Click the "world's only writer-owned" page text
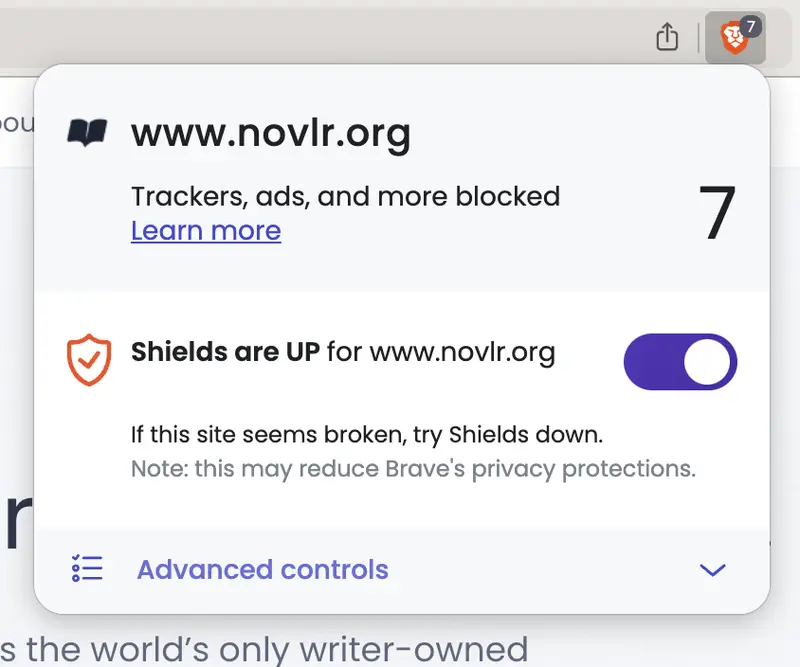800x667 pixels. coord(270,648)
